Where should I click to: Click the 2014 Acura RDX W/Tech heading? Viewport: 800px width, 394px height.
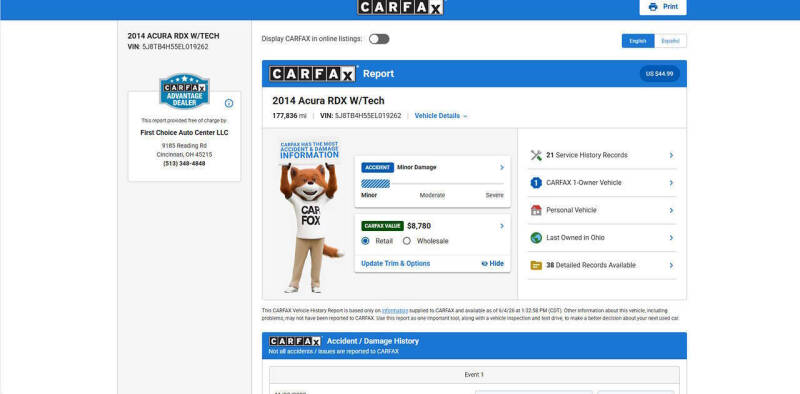coord(329,101)
